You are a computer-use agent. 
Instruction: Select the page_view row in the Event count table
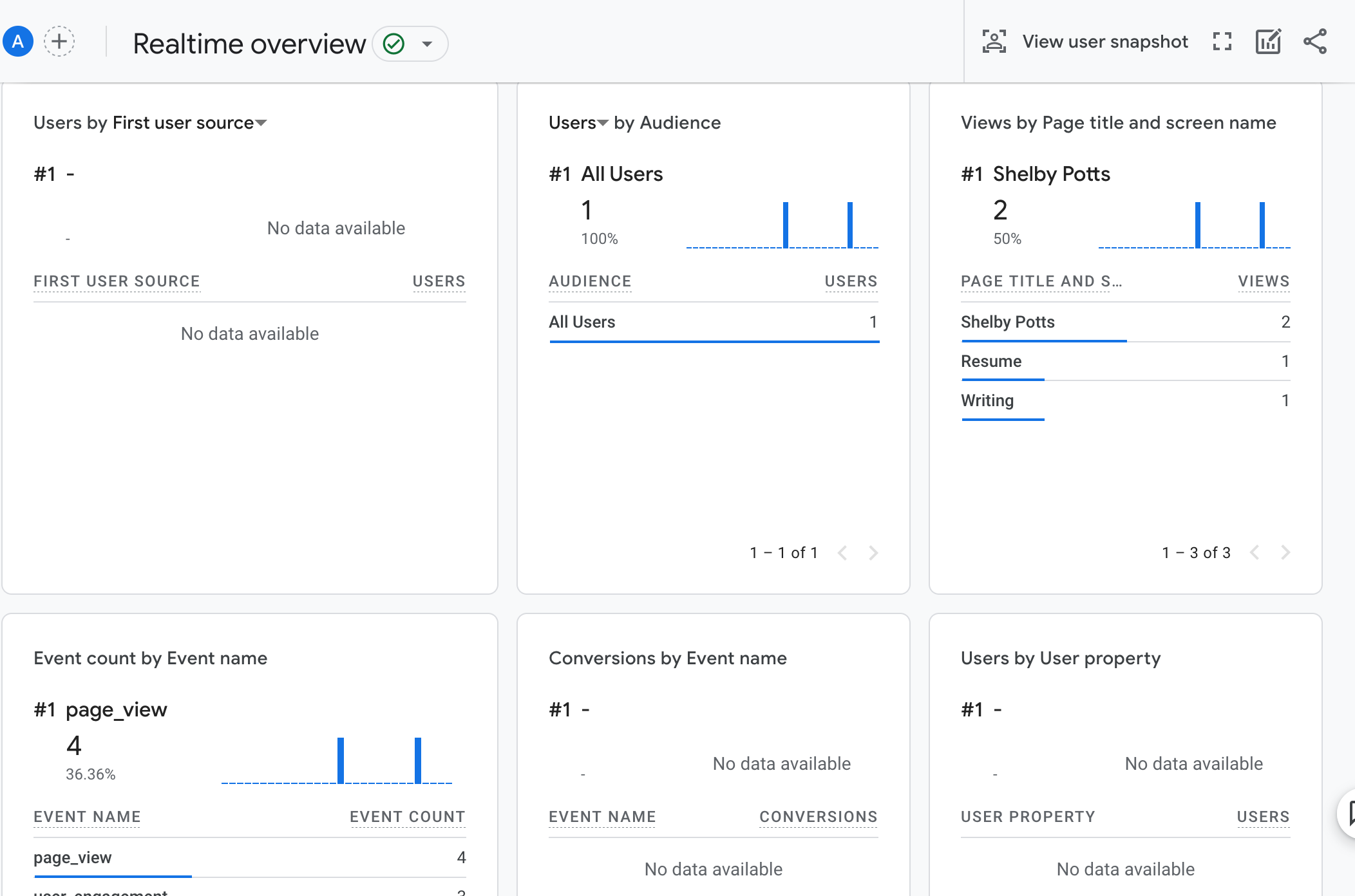click(250, 858)
